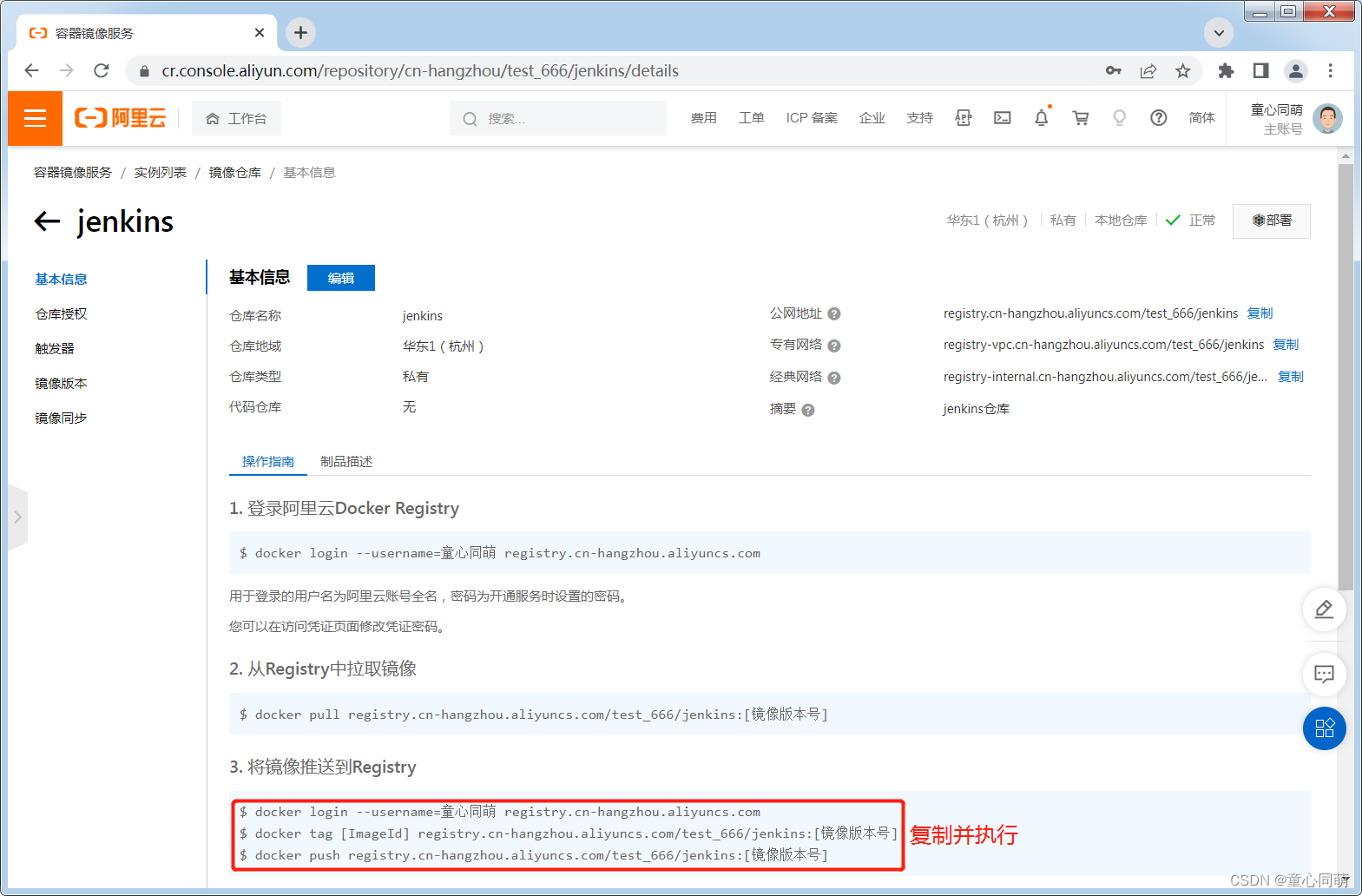Viewport: 1362px width, 896px height.
Task: Go to 实例列表 breadcrumb
Action: click(161, 173)
